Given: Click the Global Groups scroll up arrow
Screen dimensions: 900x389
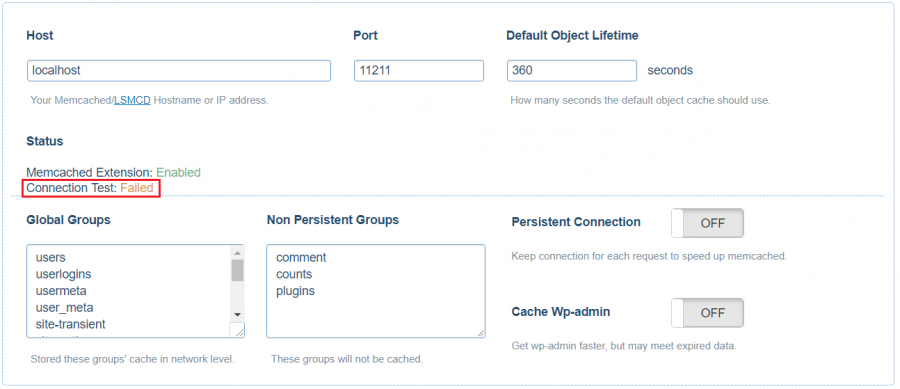Looking at the screenshot, I should (237, 252).
